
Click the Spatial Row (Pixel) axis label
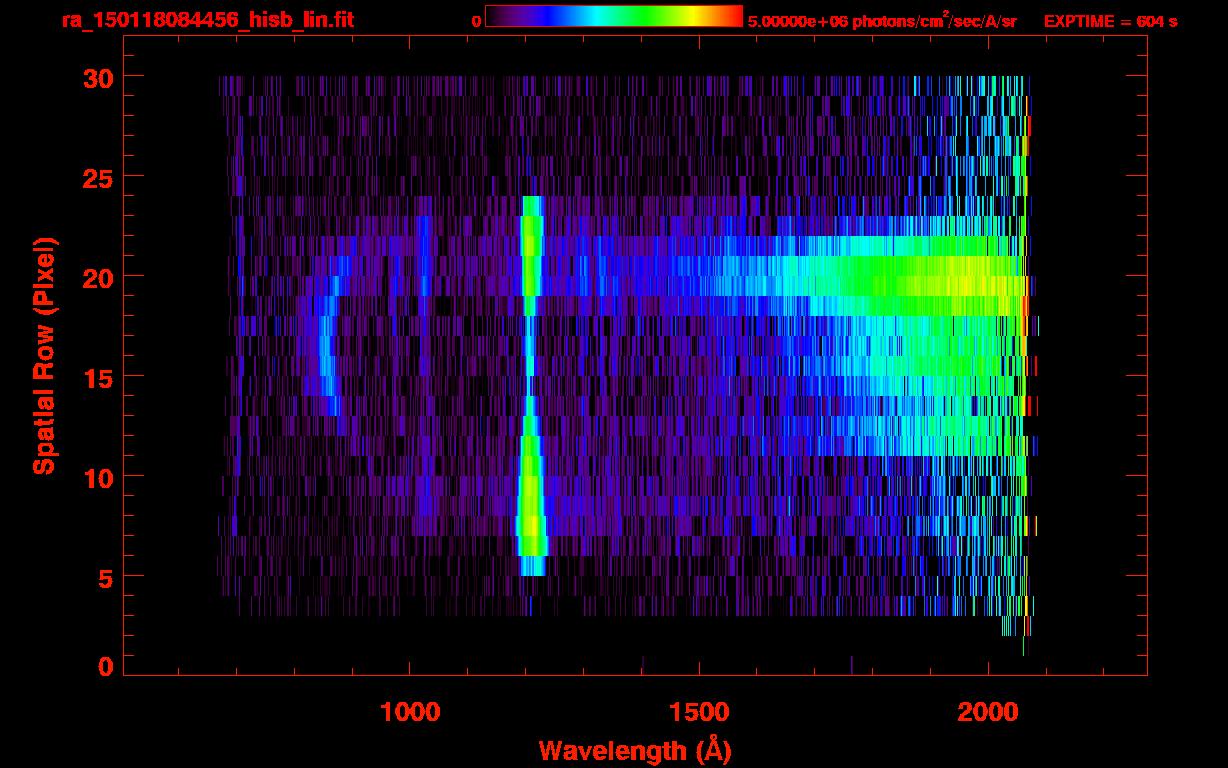point(44,355)
